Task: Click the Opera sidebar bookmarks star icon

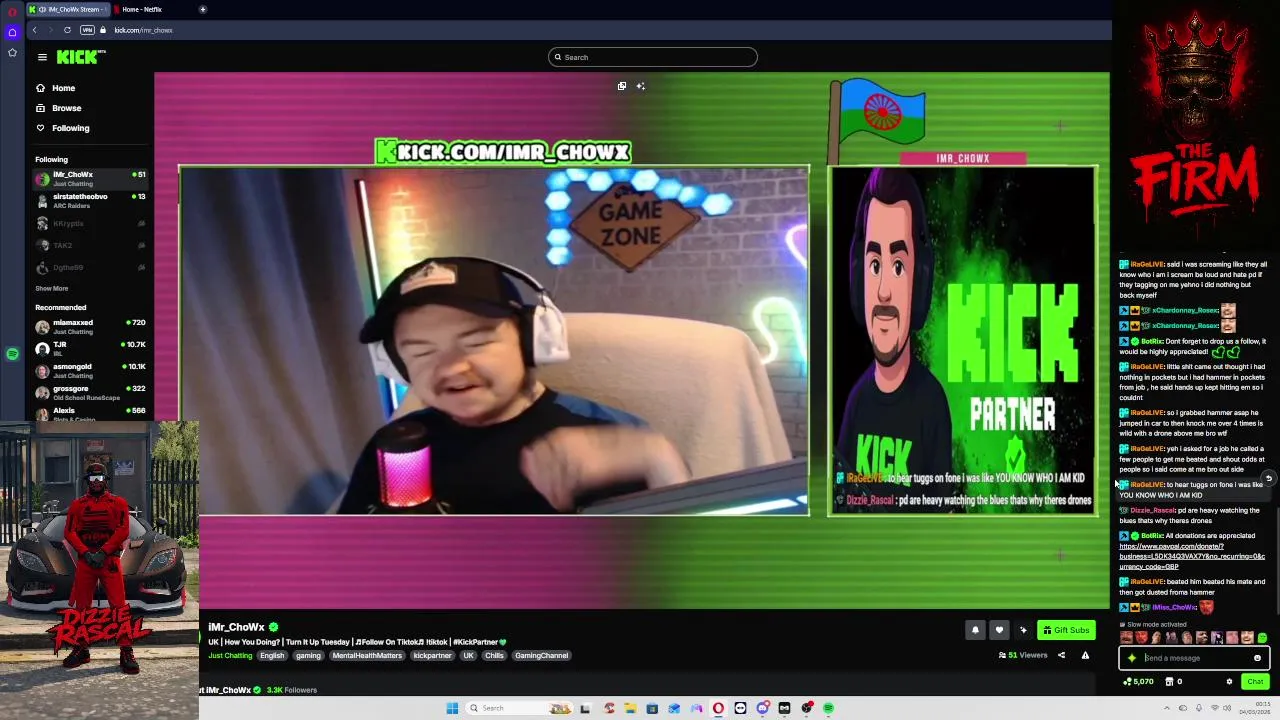Action: (x=12, y=52)
